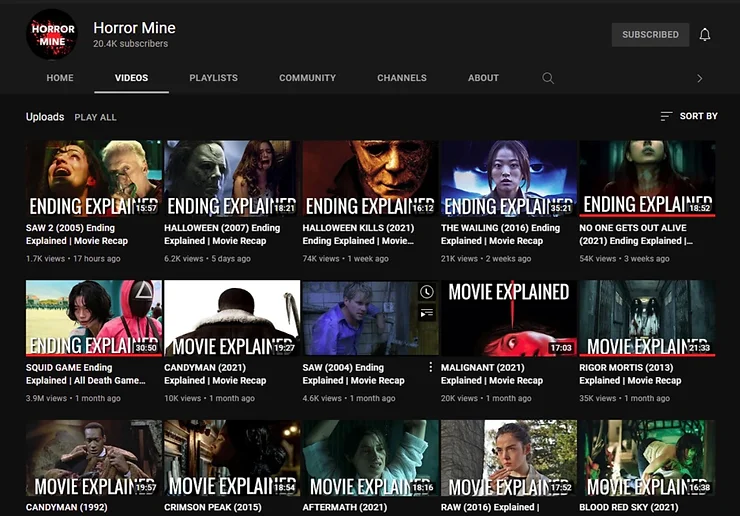The width and height of the screenshot is (740, 516).
Task: Open AFTERMATH (2021) video thumbnail
Action: (370, 458)
